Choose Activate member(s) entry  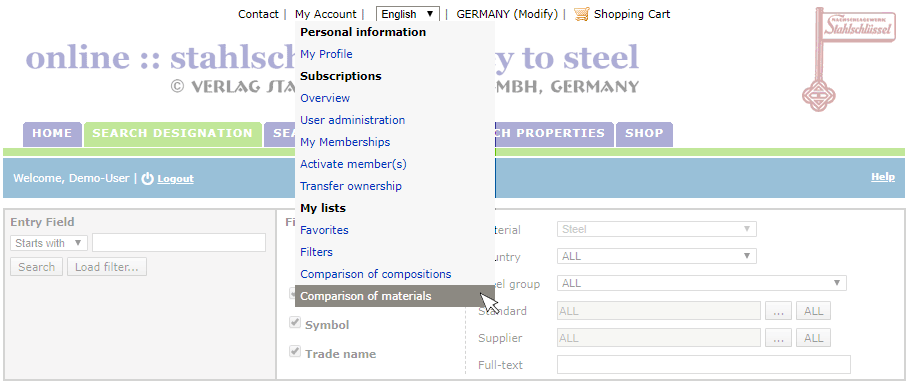pos(353,164)
